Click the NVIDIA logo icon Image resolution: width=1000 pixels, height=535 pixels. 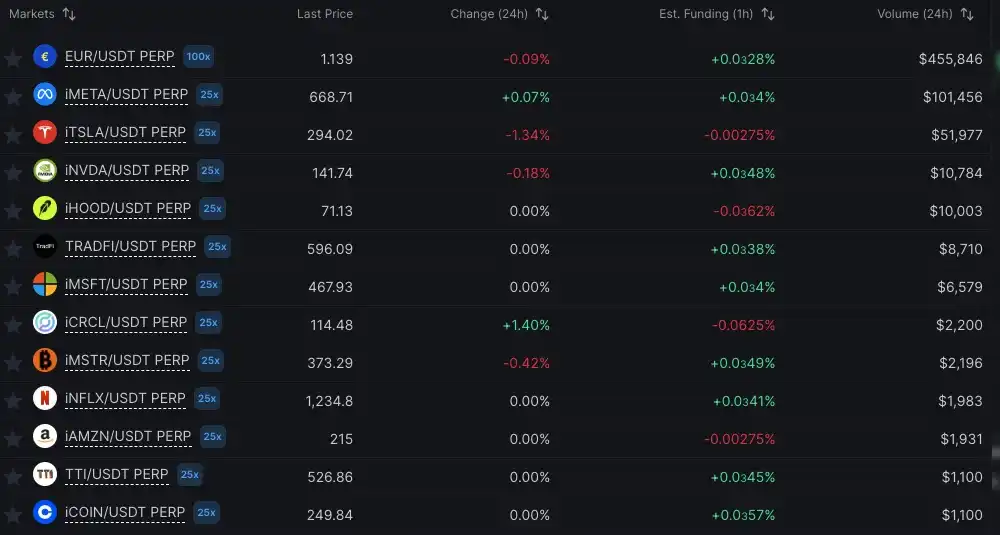click(45, 171)
